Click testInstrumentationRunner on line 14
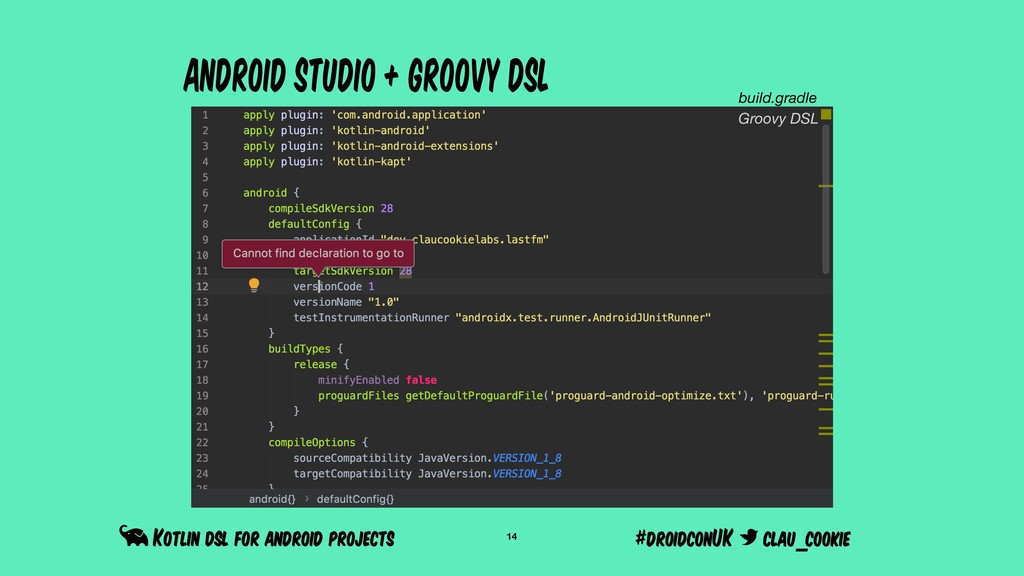Image resolution: width=1024 pixels, height=576 pixels. tap(371, 317)
